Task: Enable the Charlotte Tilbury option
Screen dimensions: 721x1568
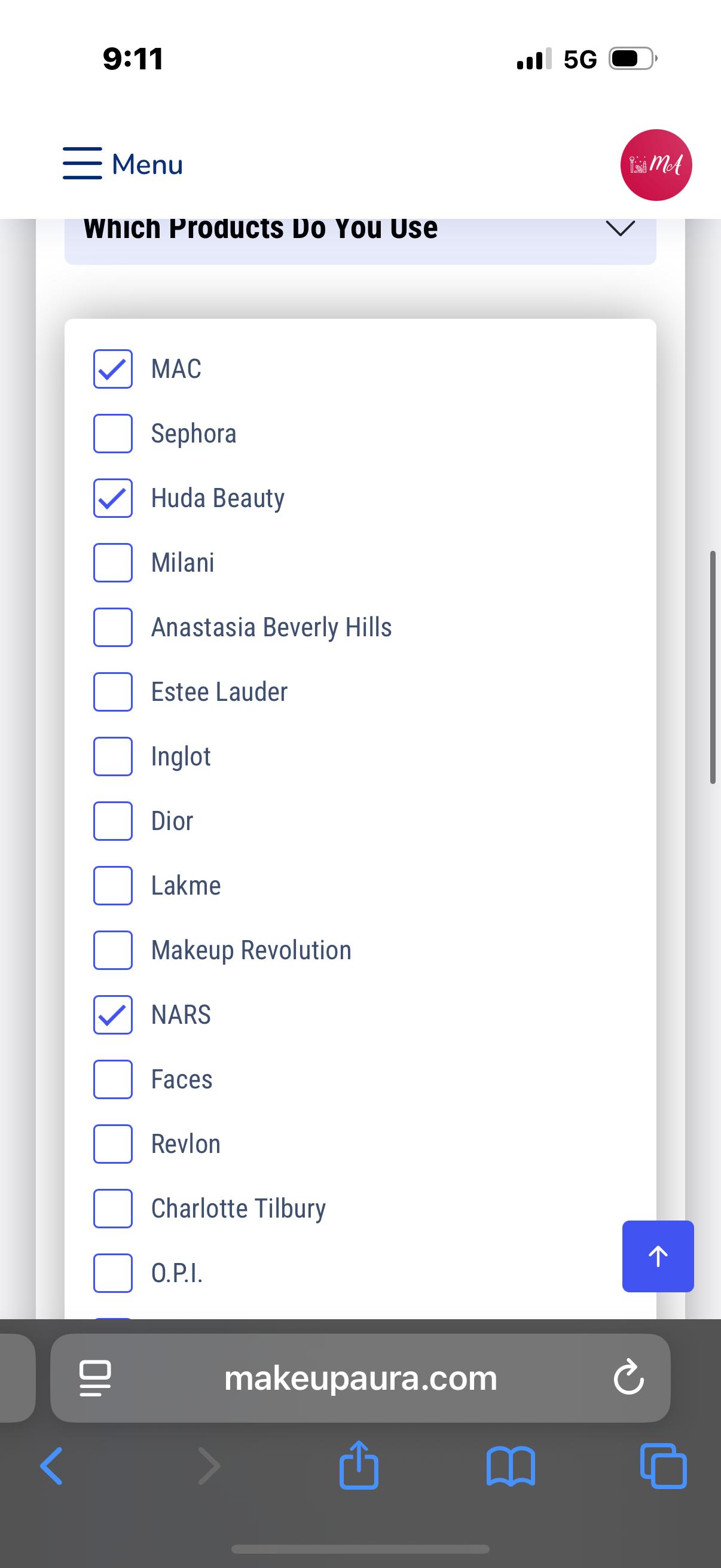Action: [112, 1208]
